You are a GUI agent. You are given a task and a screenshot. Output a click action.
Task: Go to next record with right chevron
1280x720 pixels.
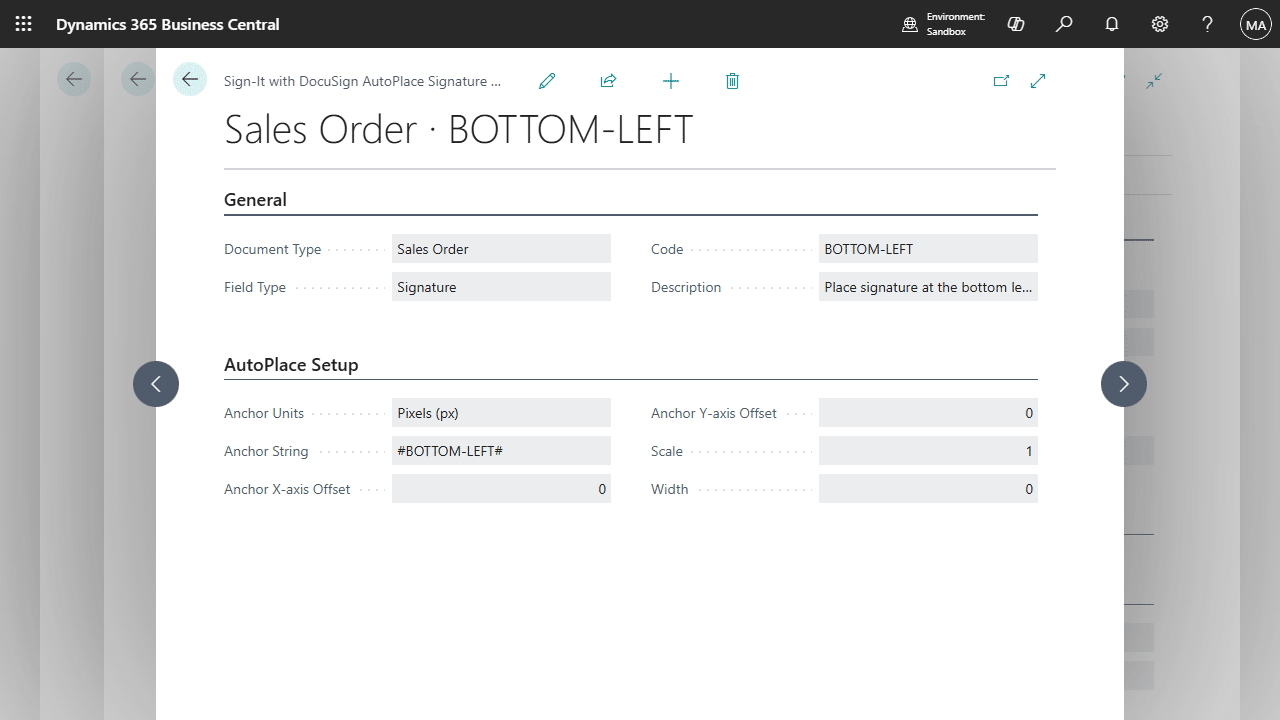pyautogui.click(x=1124, y=384)
